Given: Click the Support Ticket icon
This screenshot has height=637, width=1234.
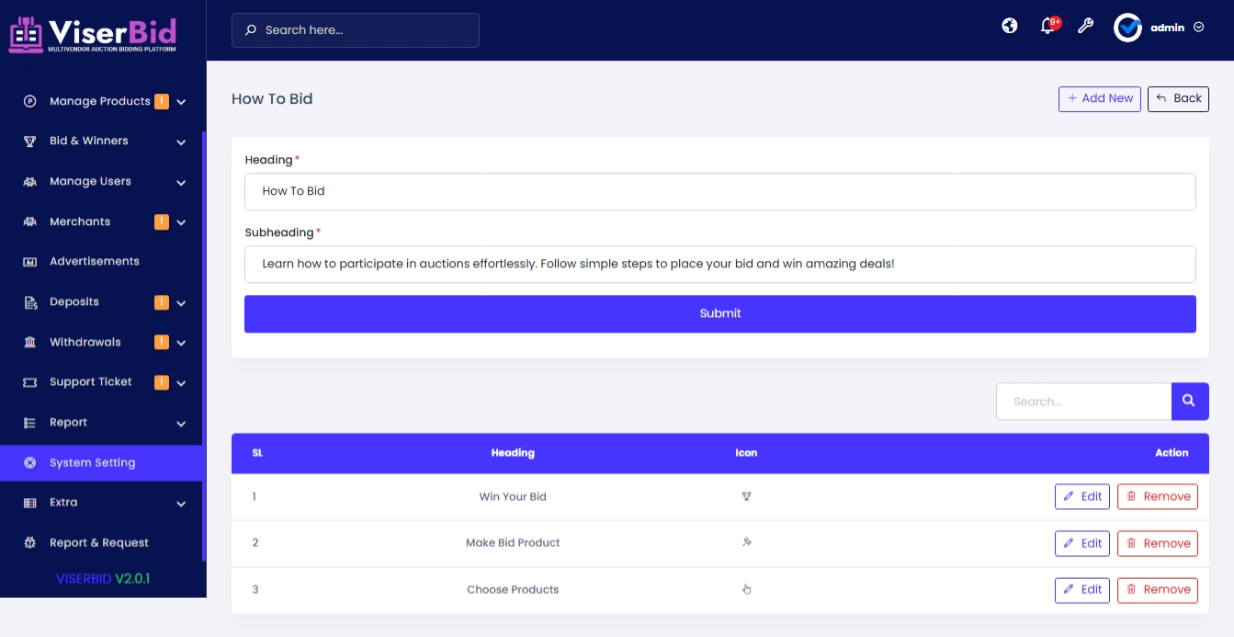Looking at the screenshot, I should pos(30,382).
